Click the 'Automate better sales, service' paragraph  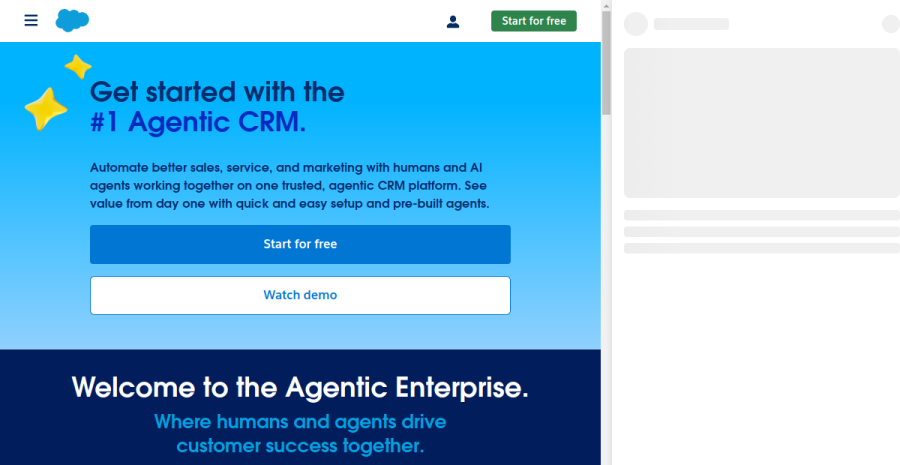[x=290, y=186]
